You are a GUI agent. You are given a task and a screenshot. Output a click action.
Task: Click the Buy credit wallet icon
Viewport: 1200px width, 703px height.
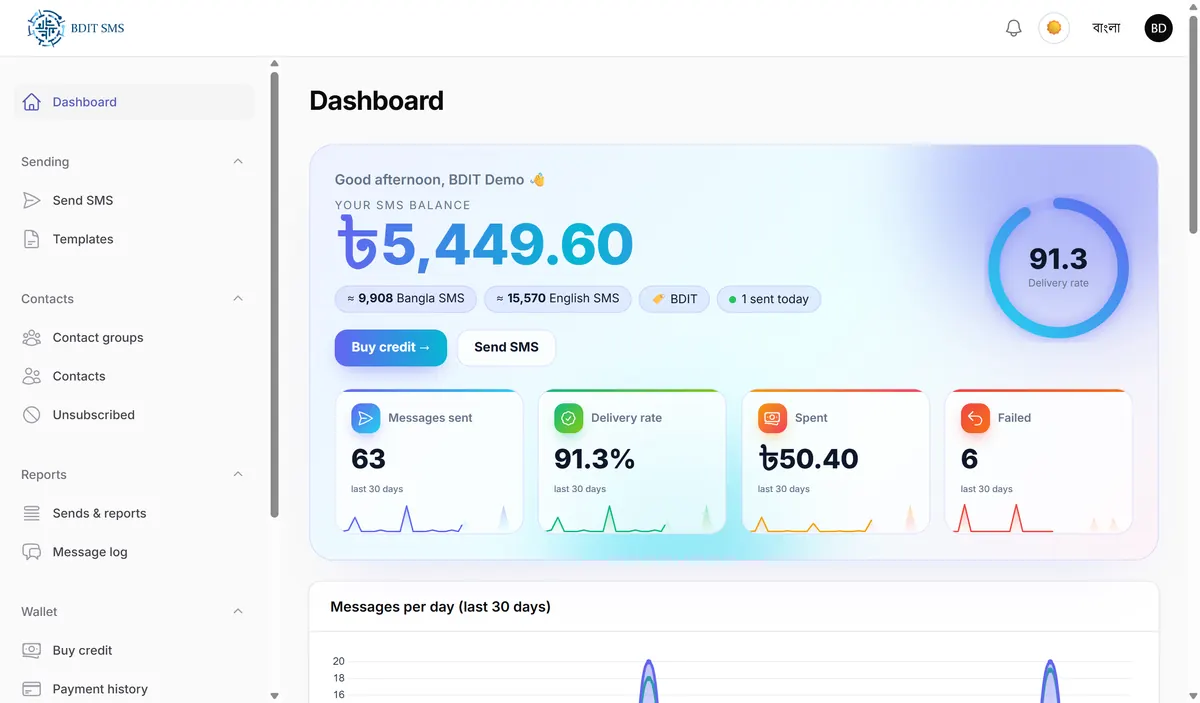pyautogui.click(x=32, y=650)
